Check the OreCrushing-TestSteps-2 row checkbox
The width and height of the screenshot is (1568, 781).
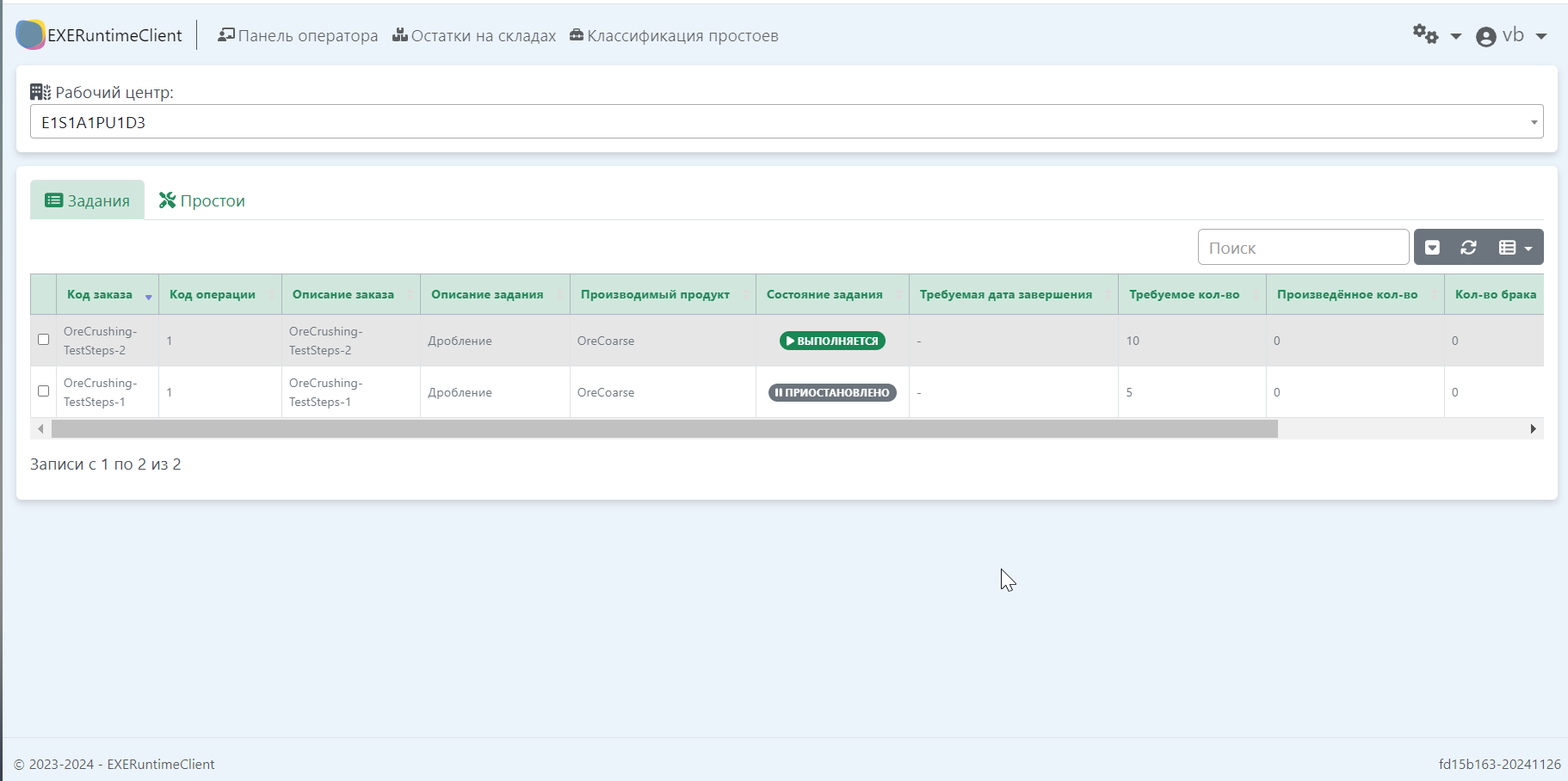44,340
